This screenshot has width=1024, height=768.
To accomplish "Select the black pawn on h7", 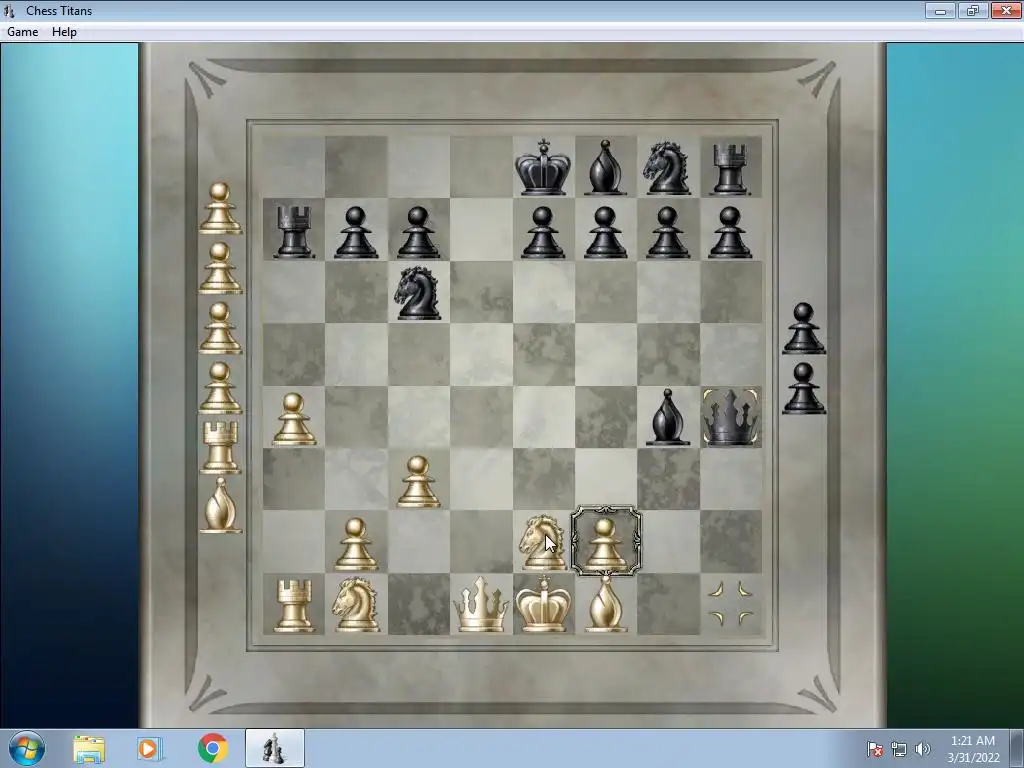I will click(730, 232).
